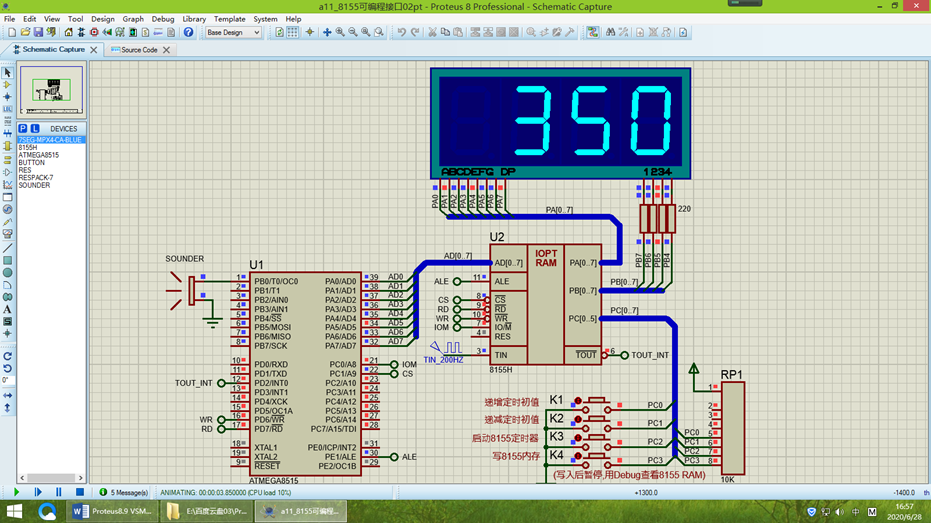The height and width of the screenshot is (524, 931).
Task: Stop the running simulation
Action: pos(80,492)
